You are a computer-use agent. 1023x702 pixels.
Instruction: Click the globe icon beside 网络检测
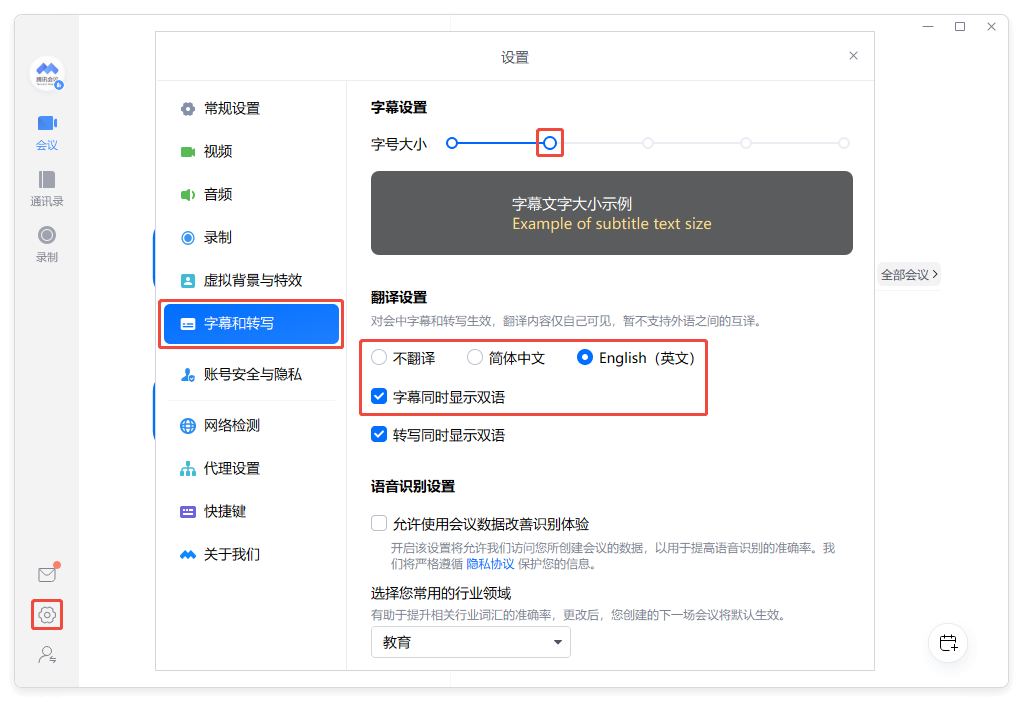coord(188,426)
